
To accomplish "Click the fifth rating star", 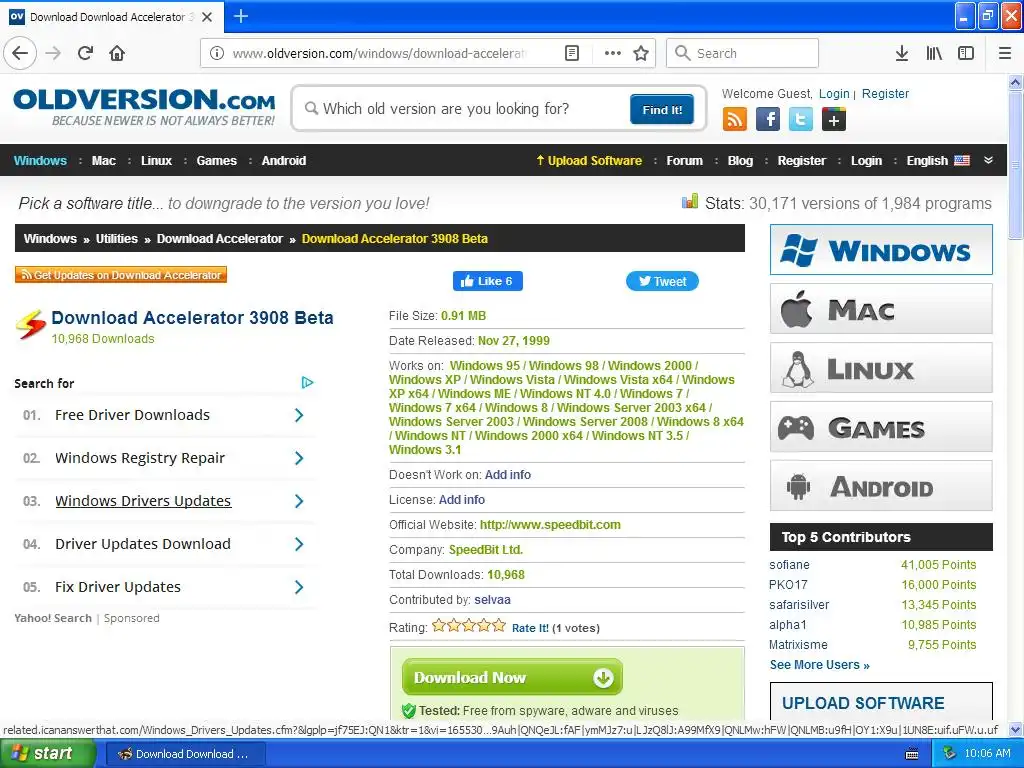I will coord(499,626).
